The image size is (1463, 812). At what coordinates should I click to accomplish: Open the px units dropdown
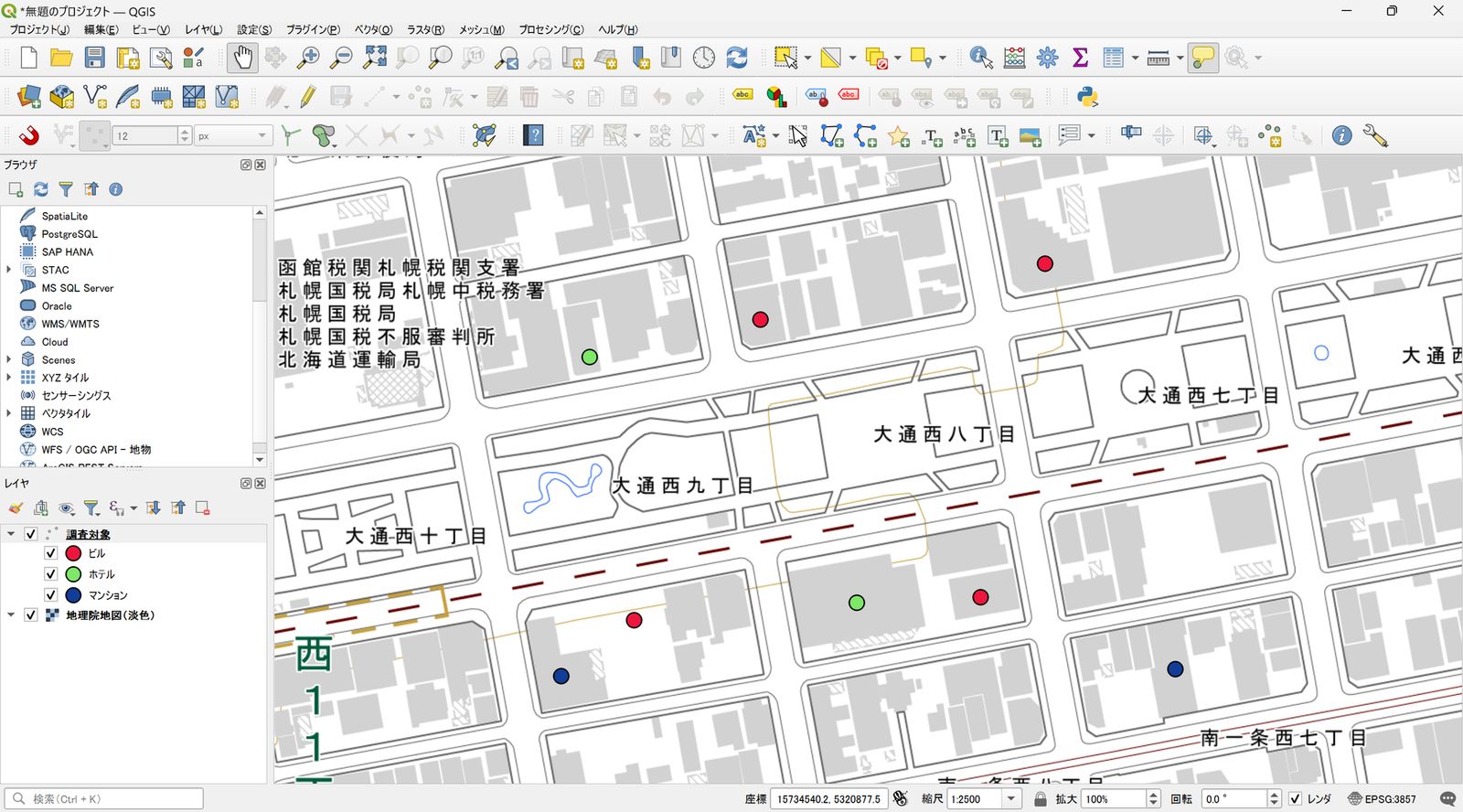pos(233,136)
